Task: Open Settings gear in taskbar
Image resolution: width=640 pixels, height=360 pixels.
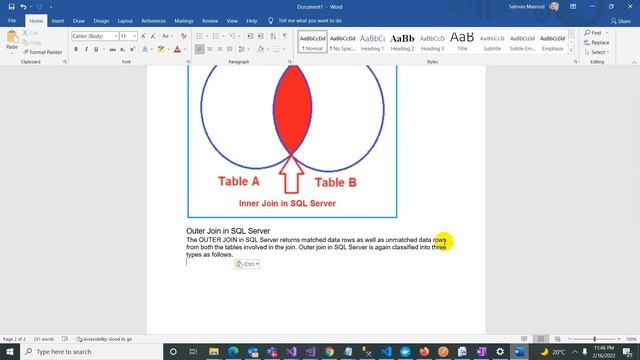Action: pos(500,351)
